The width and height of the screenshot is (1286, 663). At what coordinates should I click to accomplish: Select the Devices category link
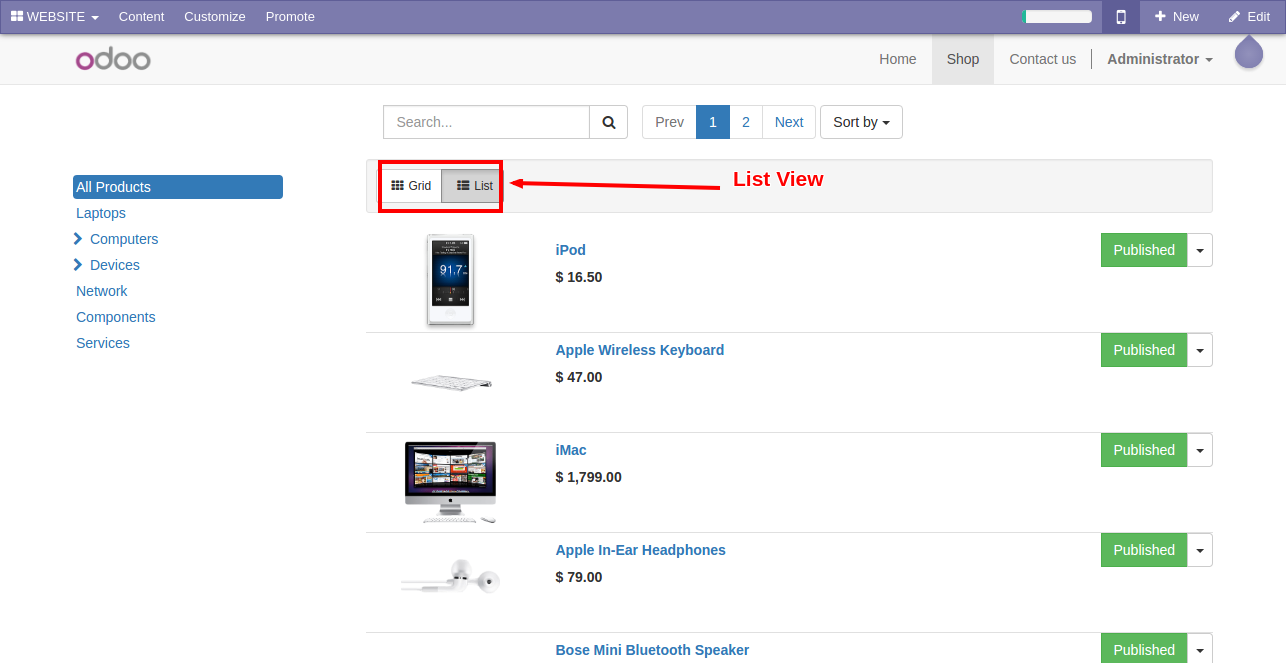(x=115, y=265)
